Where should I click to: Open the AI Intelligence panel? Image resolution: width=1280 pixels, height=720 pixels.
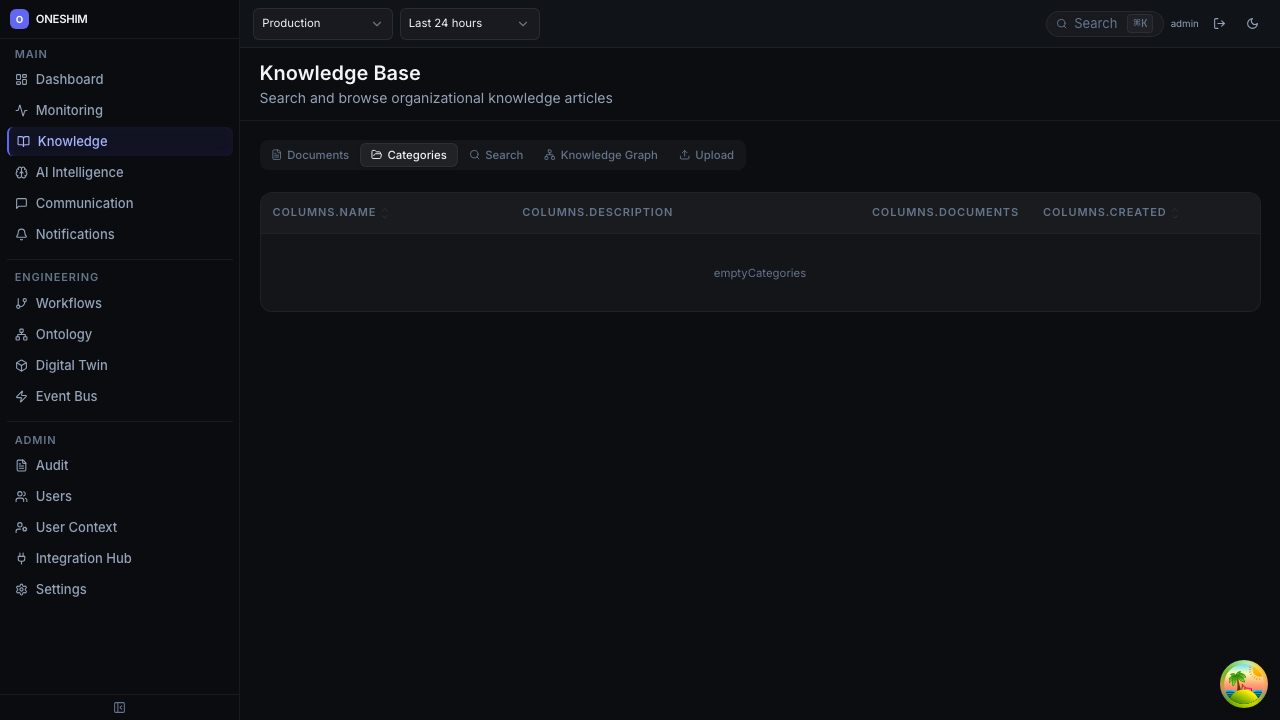tap(79, 172)
